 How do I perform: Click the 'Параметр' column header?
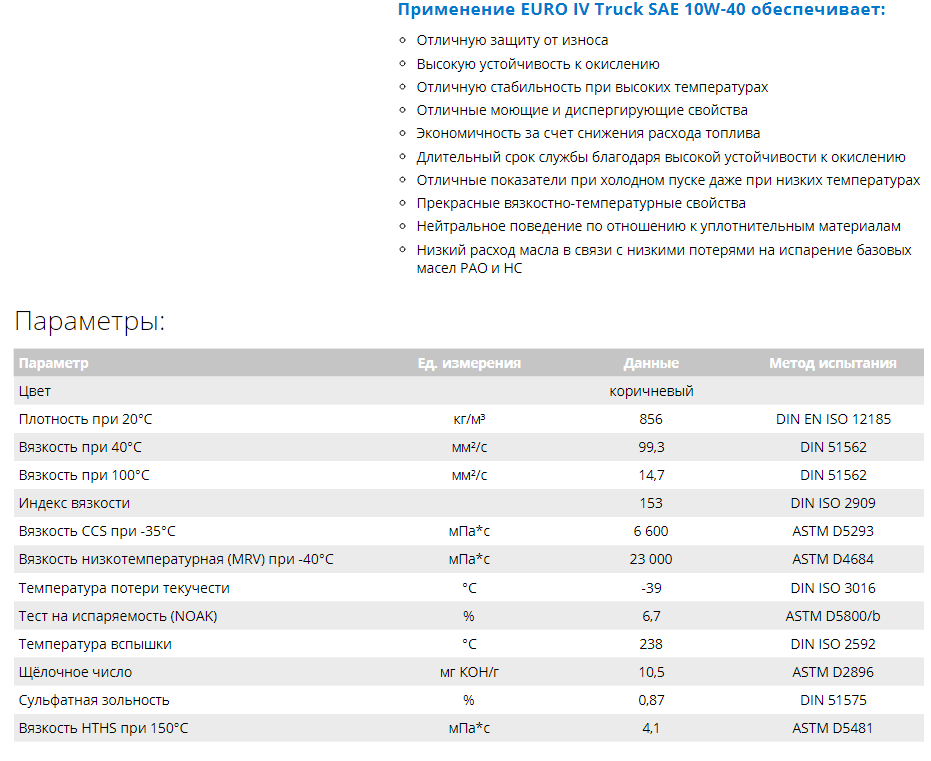(x=53, y=363)
